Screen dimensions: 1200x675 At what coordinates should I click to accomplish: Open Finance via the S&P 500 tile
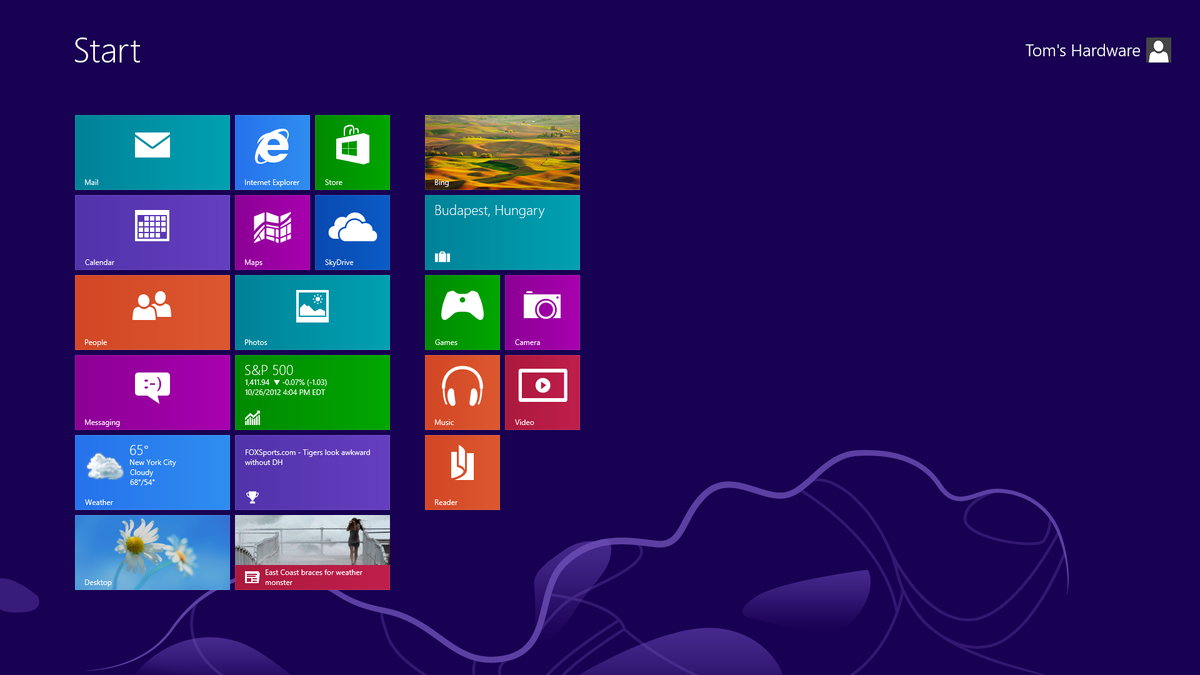click(x=312, y=392)
